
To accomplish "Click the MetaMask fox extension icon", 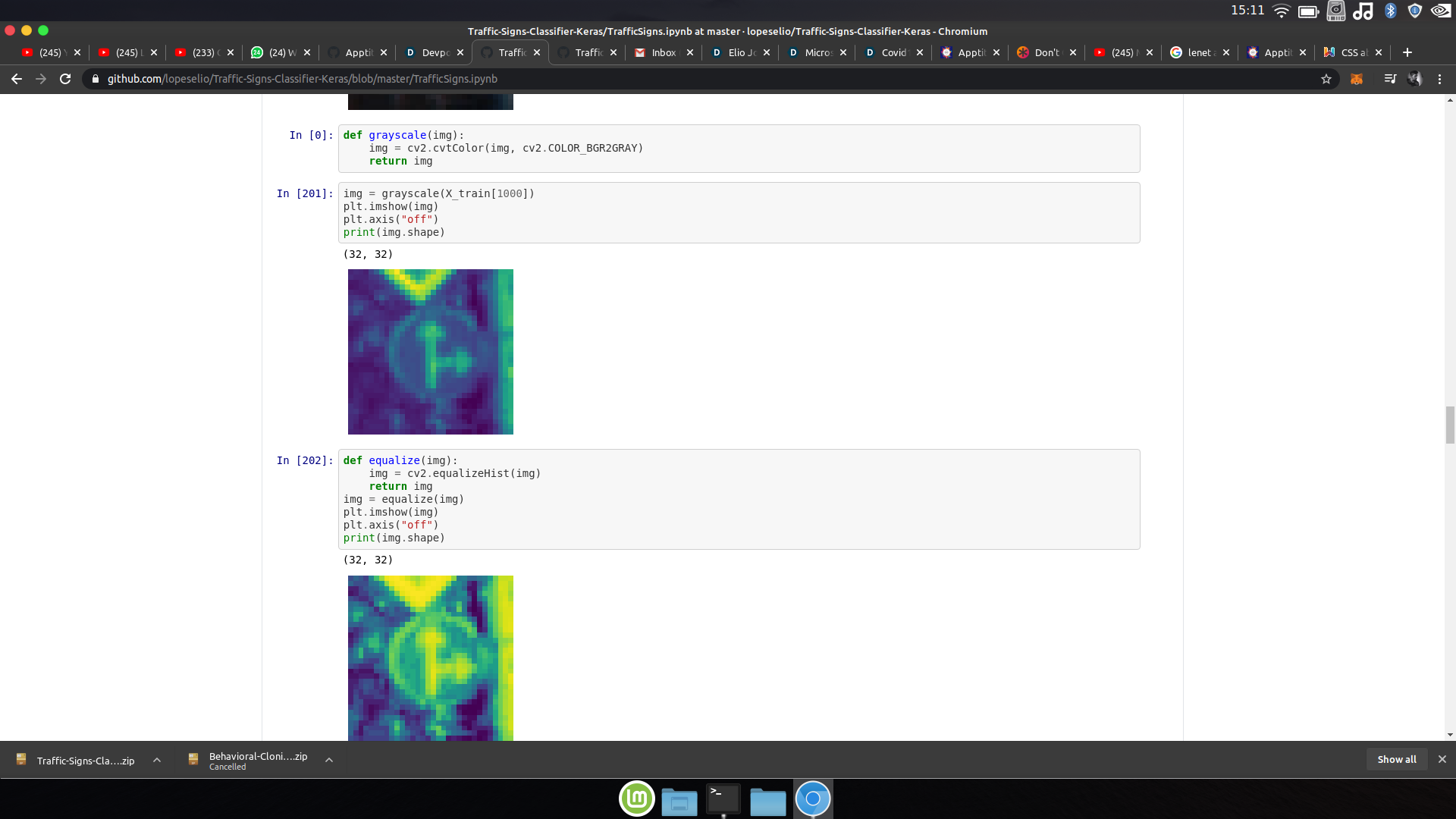I will pos(1357,79).
